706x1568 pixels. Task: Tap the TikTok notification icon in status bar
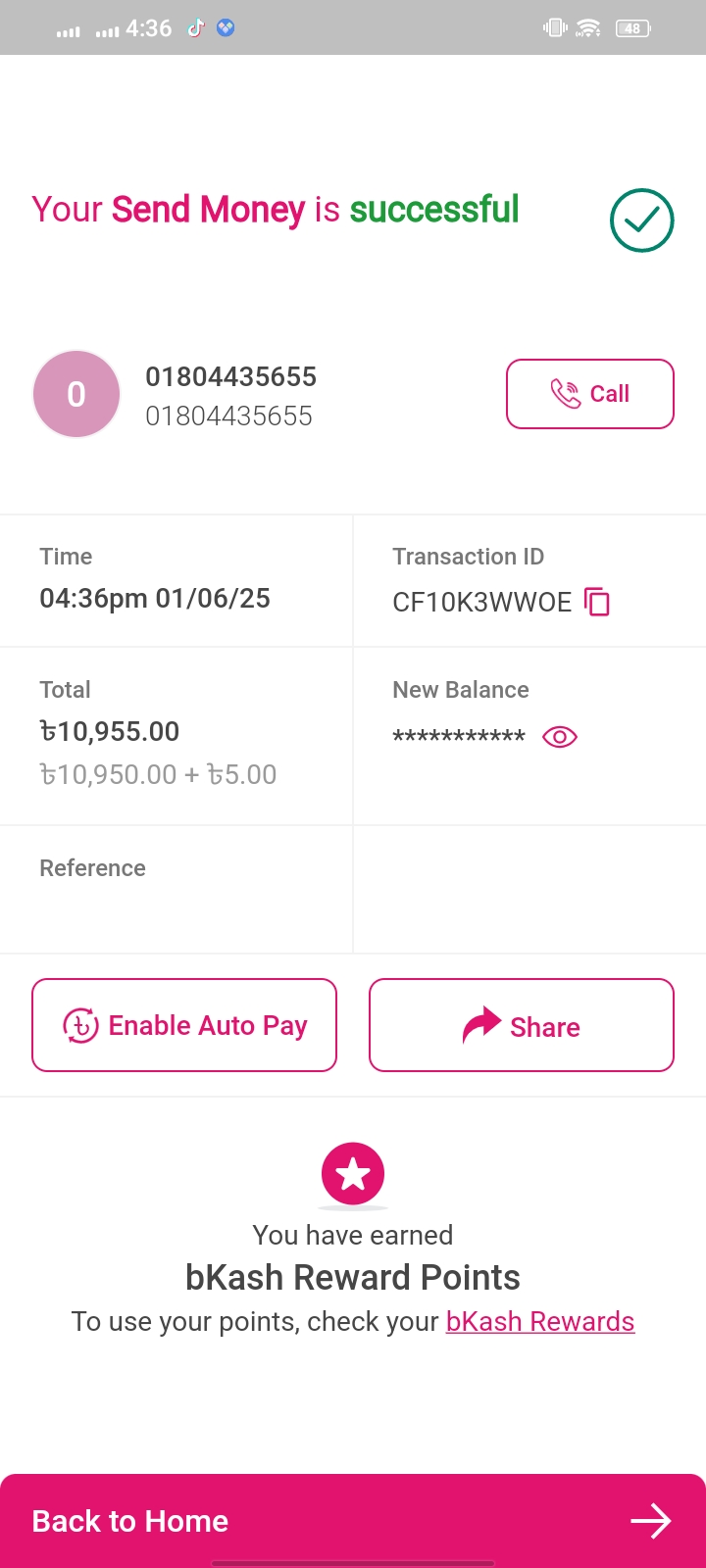click(x=196, y=27)
